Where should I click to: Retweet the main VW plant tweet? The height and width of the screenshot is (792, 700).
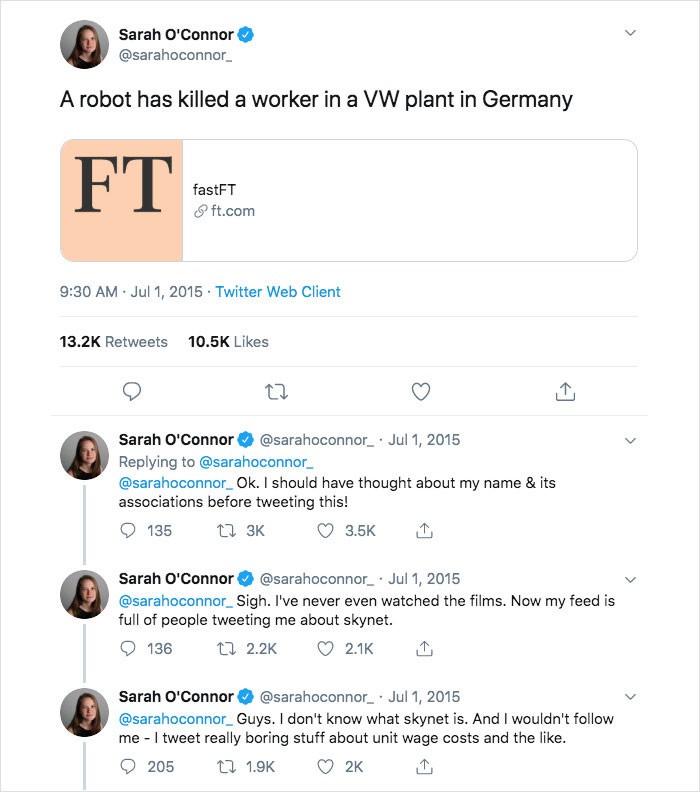(x=276, y=392)
